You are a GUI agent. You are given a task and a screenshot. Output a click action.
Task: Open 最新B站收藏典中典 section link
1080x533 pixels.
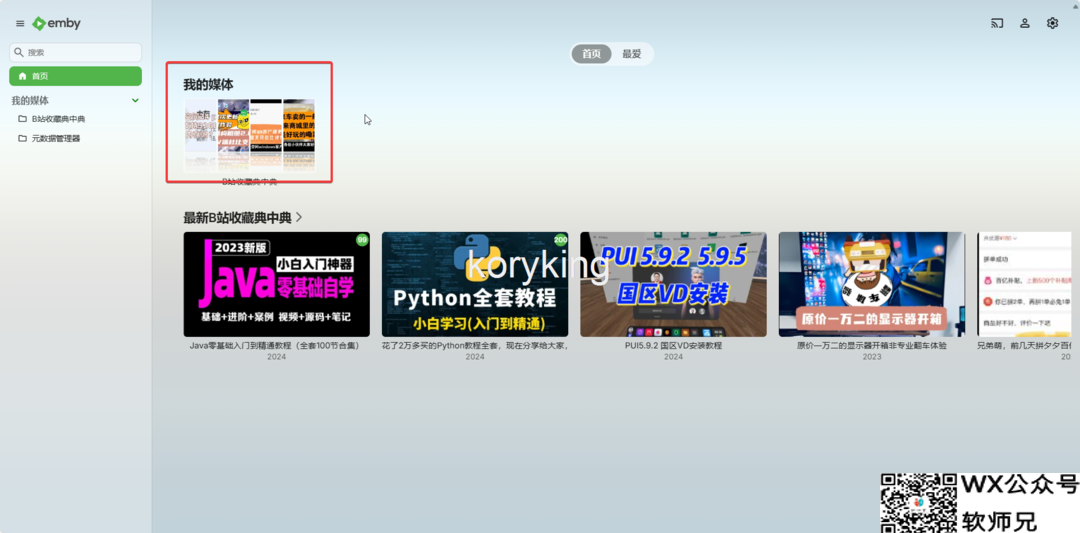[x=237, y=218]
